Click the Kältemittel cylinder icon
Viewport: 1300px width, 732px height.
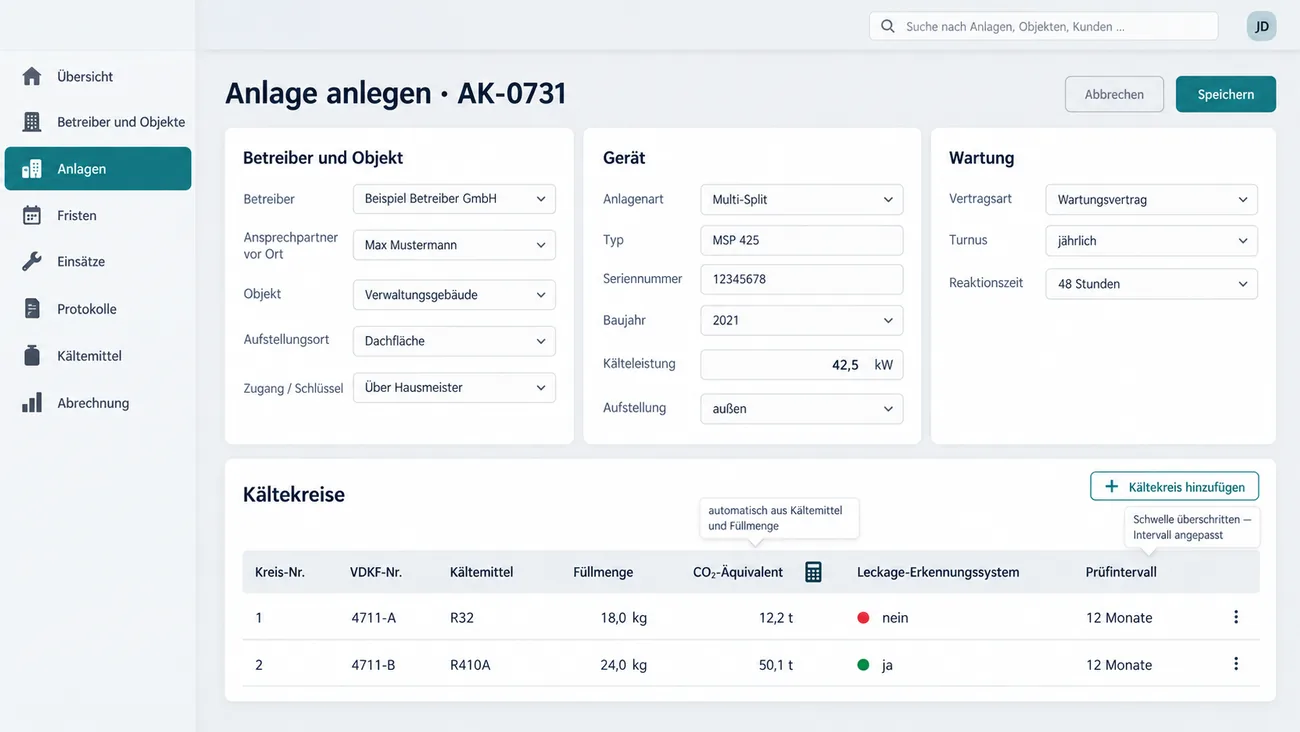32,355
